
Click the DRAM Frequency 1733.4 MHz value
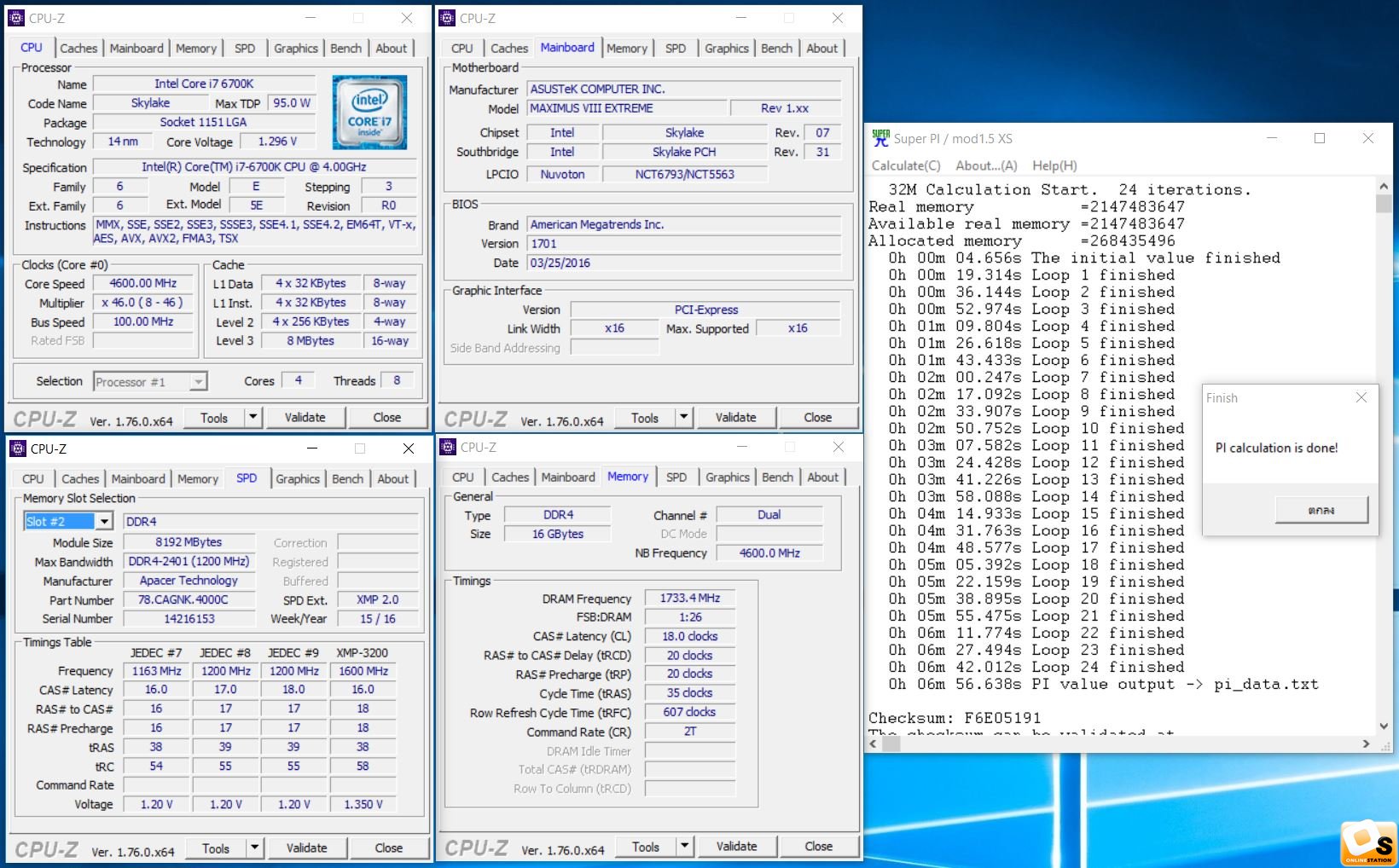pyautogui.click(x=690, y=598)
